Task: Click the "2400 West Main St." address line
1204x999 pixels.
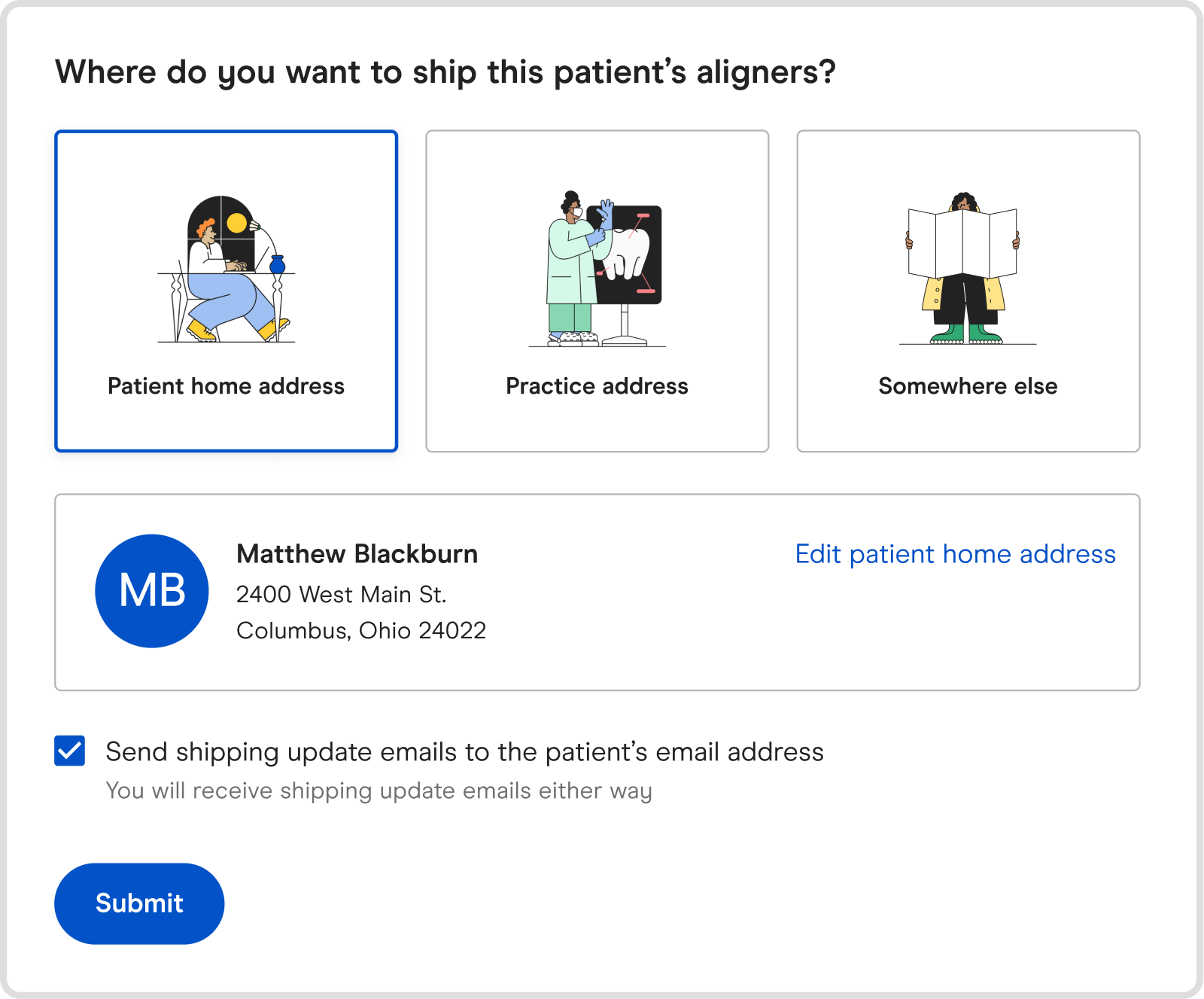Action: pyautogui.click(x=341, y=595)
